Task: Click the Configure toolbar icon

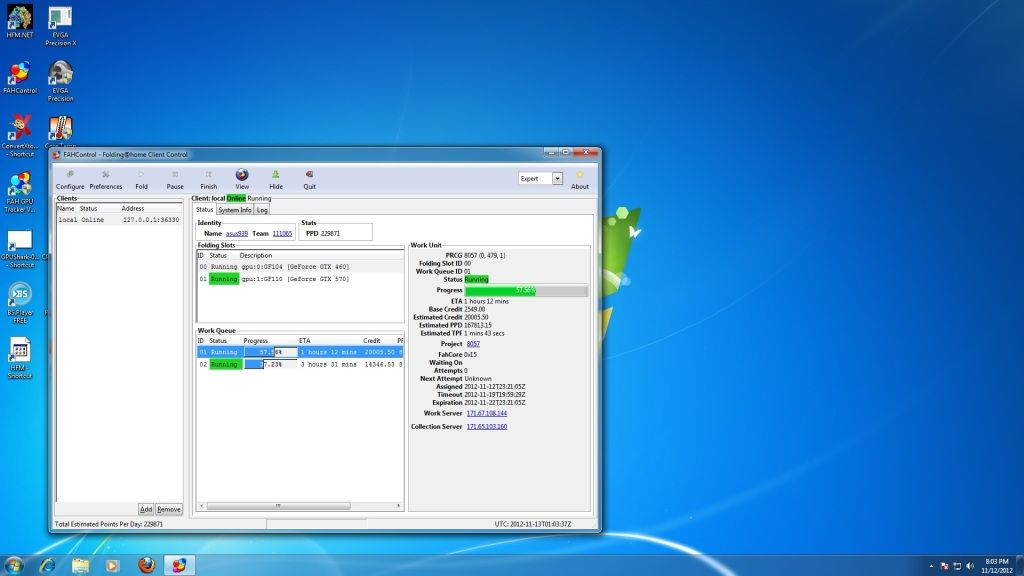Action: (x=70, y=176)
